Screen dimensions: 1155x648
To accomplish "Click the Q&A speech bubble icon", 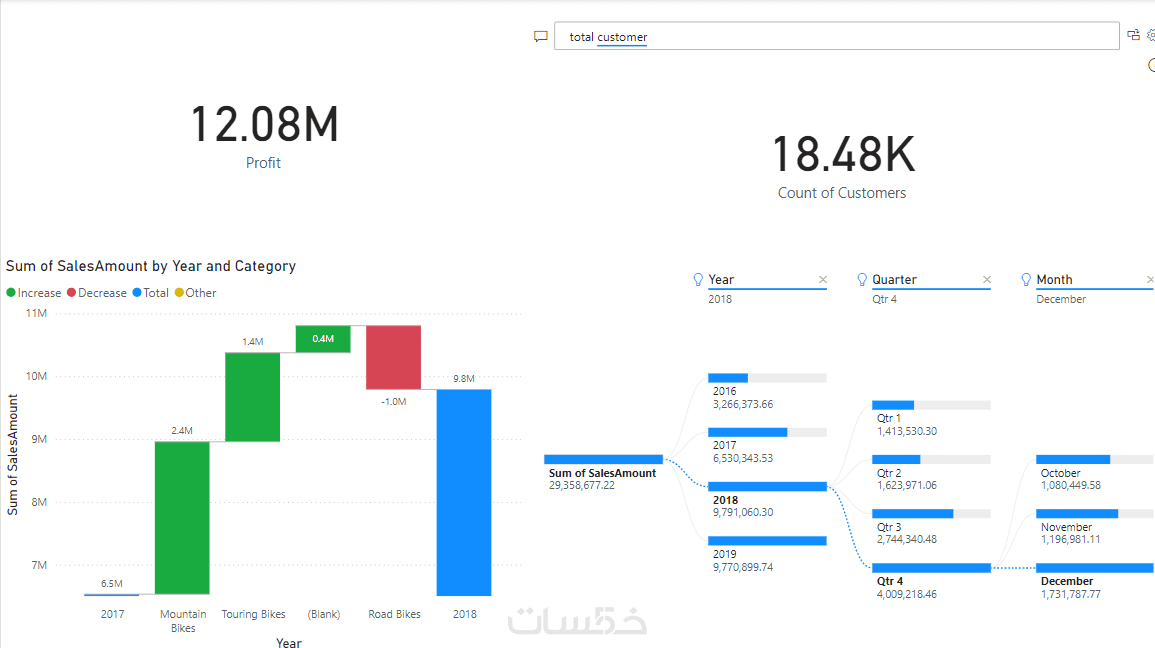I will tap(541, 36).
